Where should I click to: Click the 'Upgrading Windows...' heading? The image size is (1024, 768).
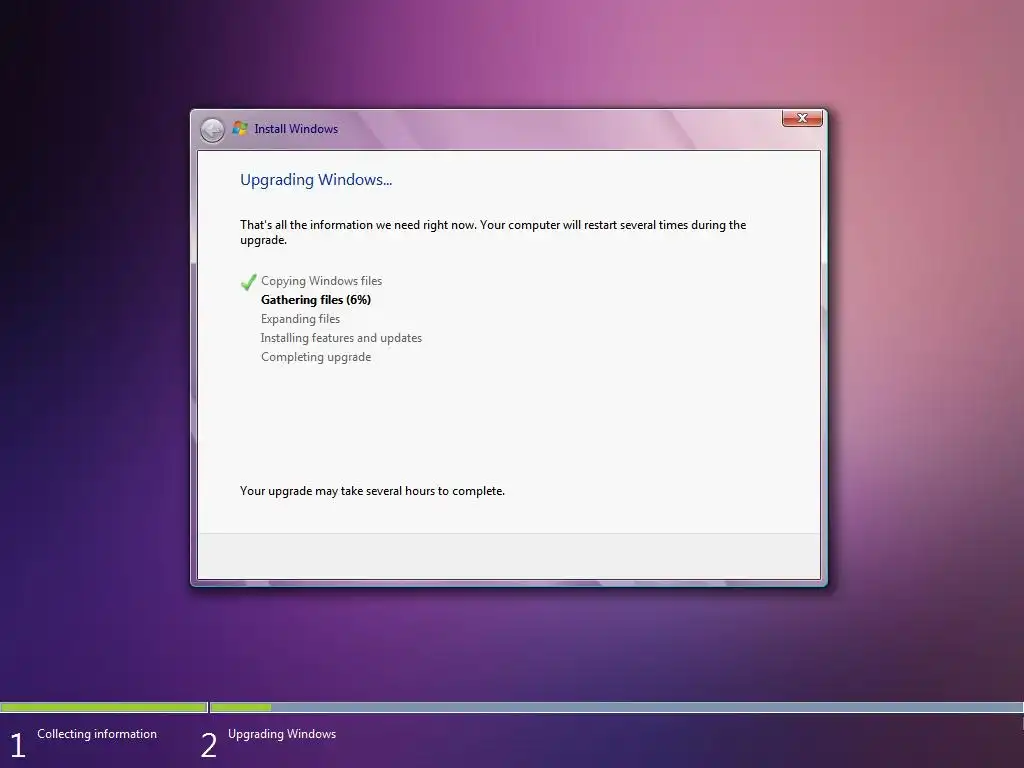click(316, 180)
